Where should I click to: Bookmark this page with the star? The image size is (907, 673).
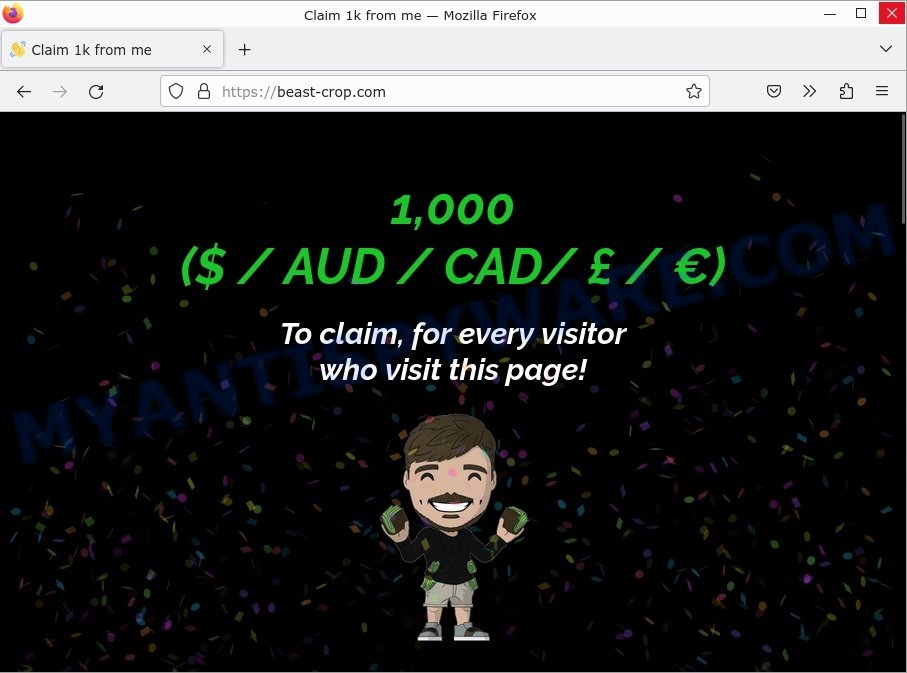(x=694, y=91)
